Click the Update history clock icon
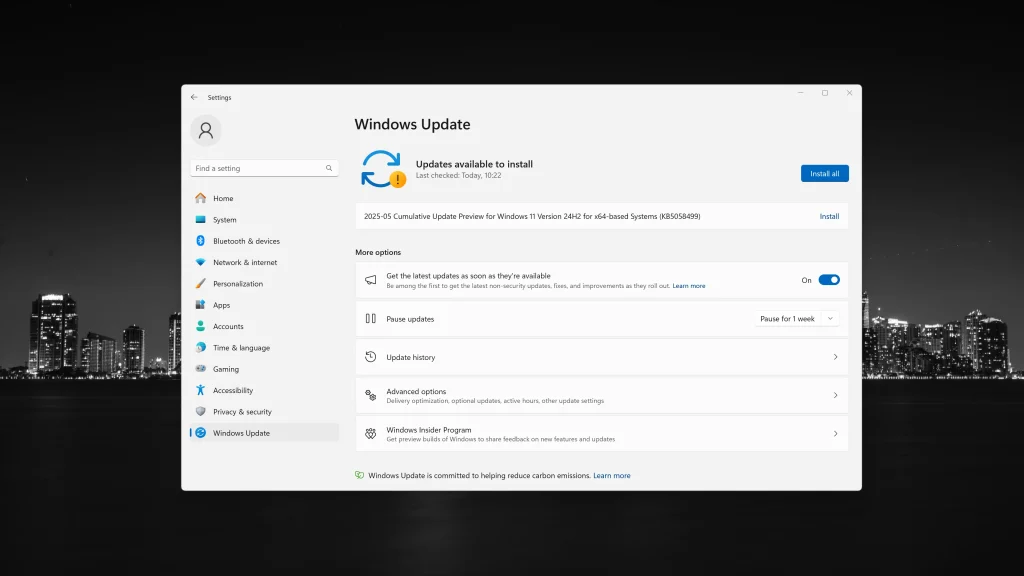This screenshot has height=576, width=1024. click(370, 357)
